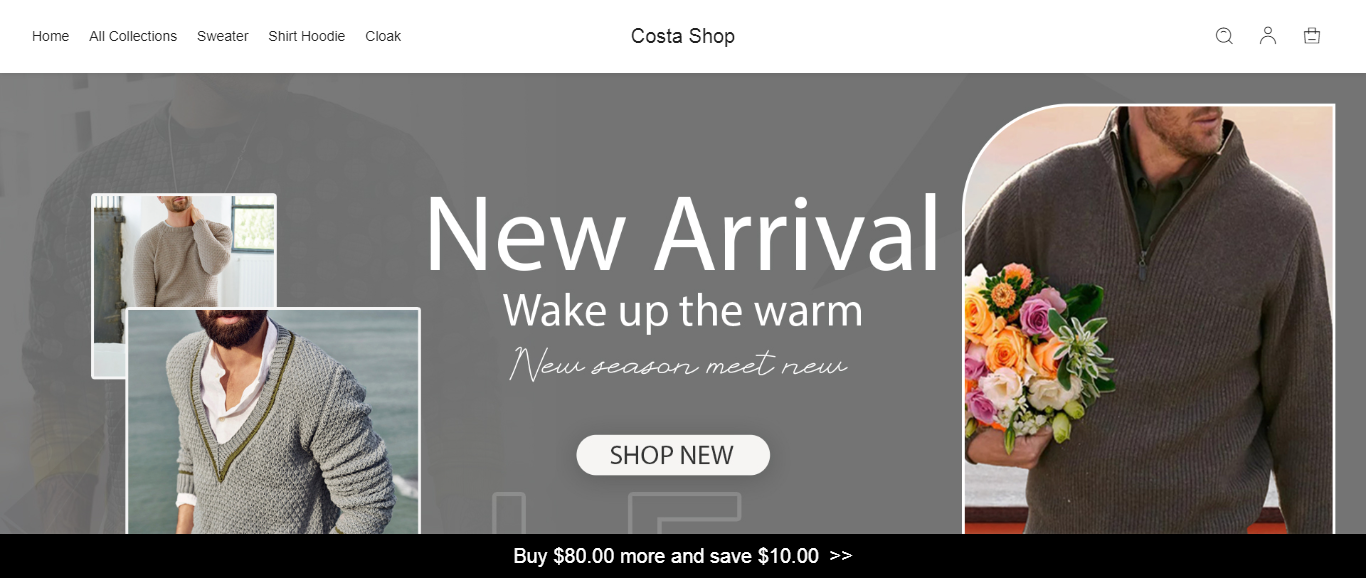
Task: Click the zip-collar sweater with flowers image
Action: 1149,319
